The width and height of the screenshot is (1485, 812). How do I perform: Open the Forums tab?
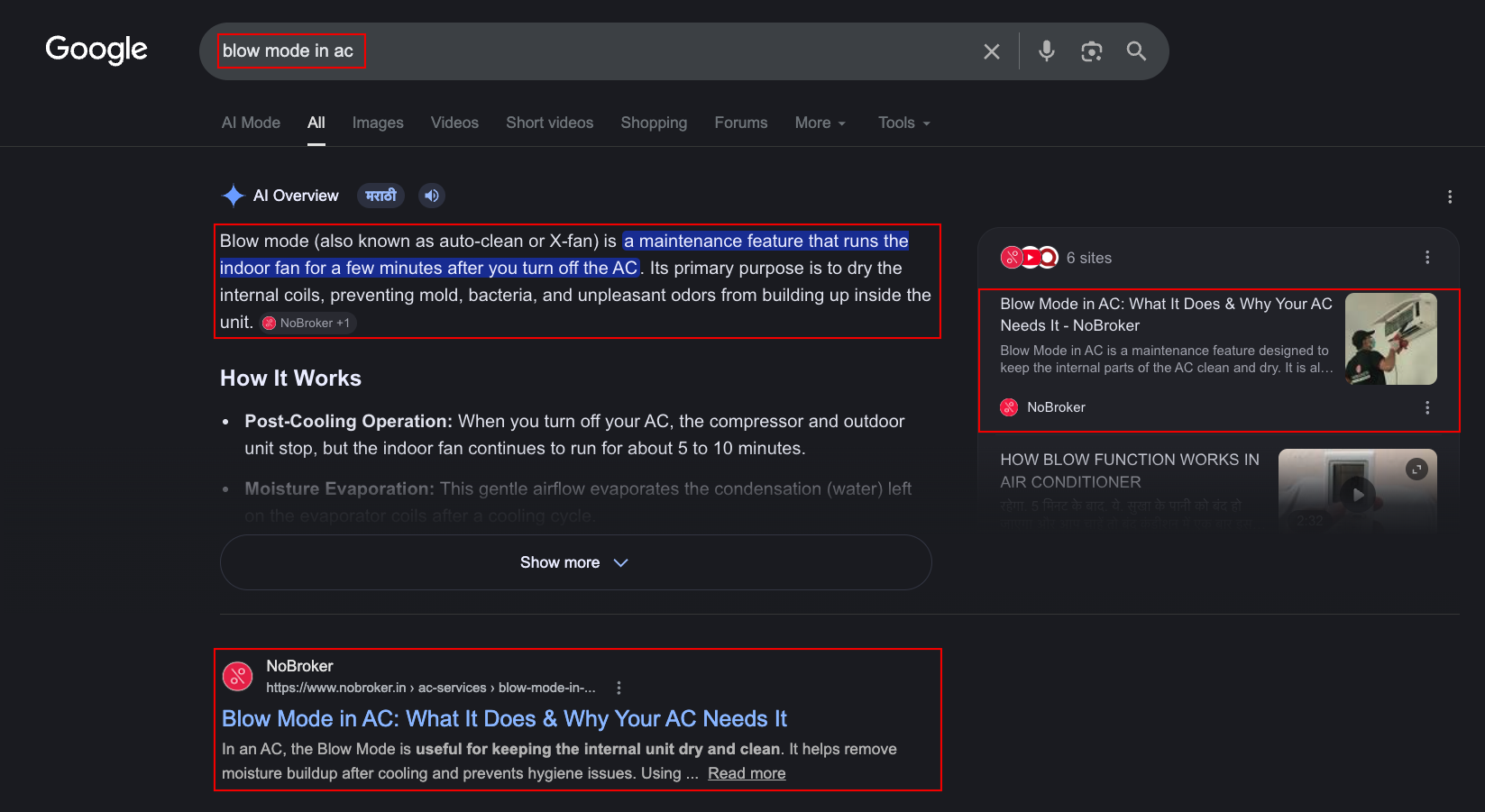(741, 123)
